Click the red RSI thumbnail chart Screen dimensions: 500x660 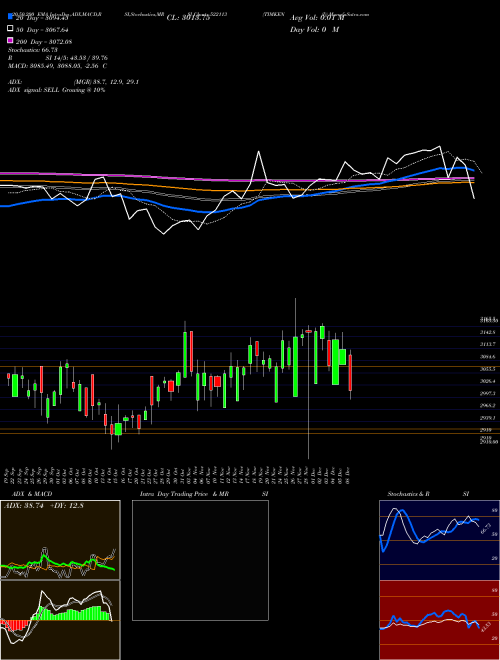click(439, 620)
